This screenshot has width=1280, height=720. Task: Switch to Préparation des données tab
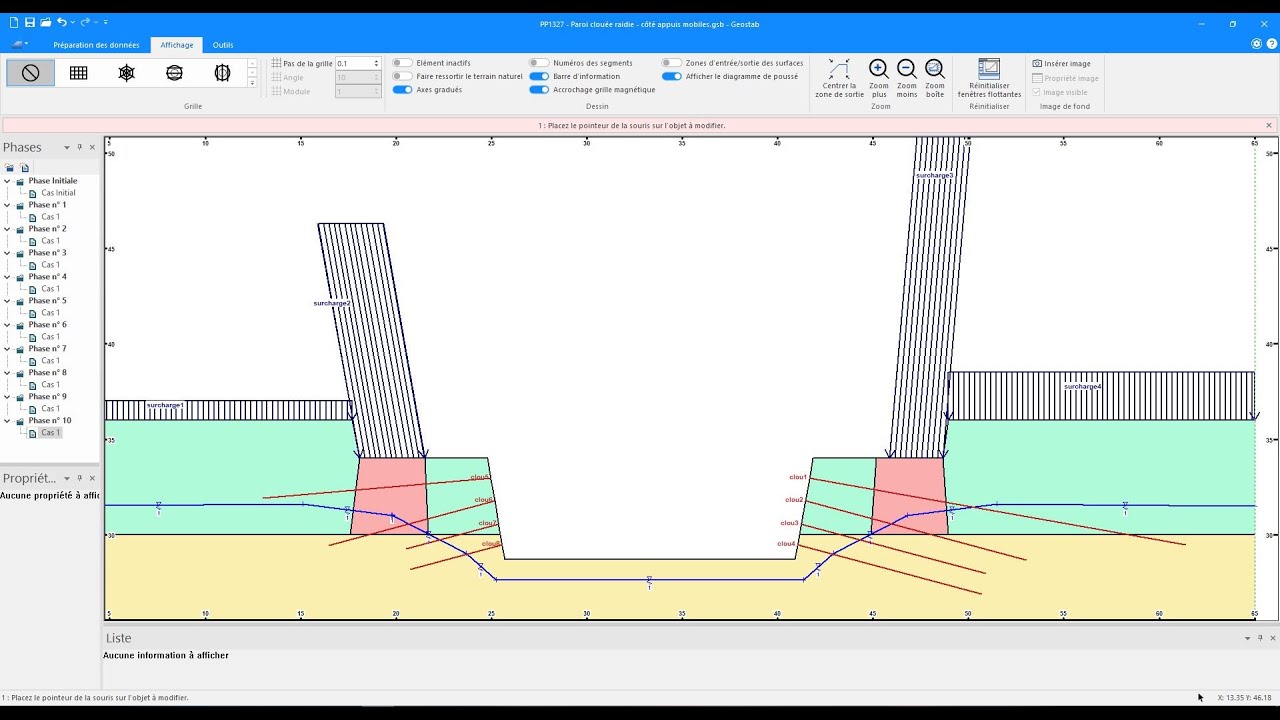point(96,45)
